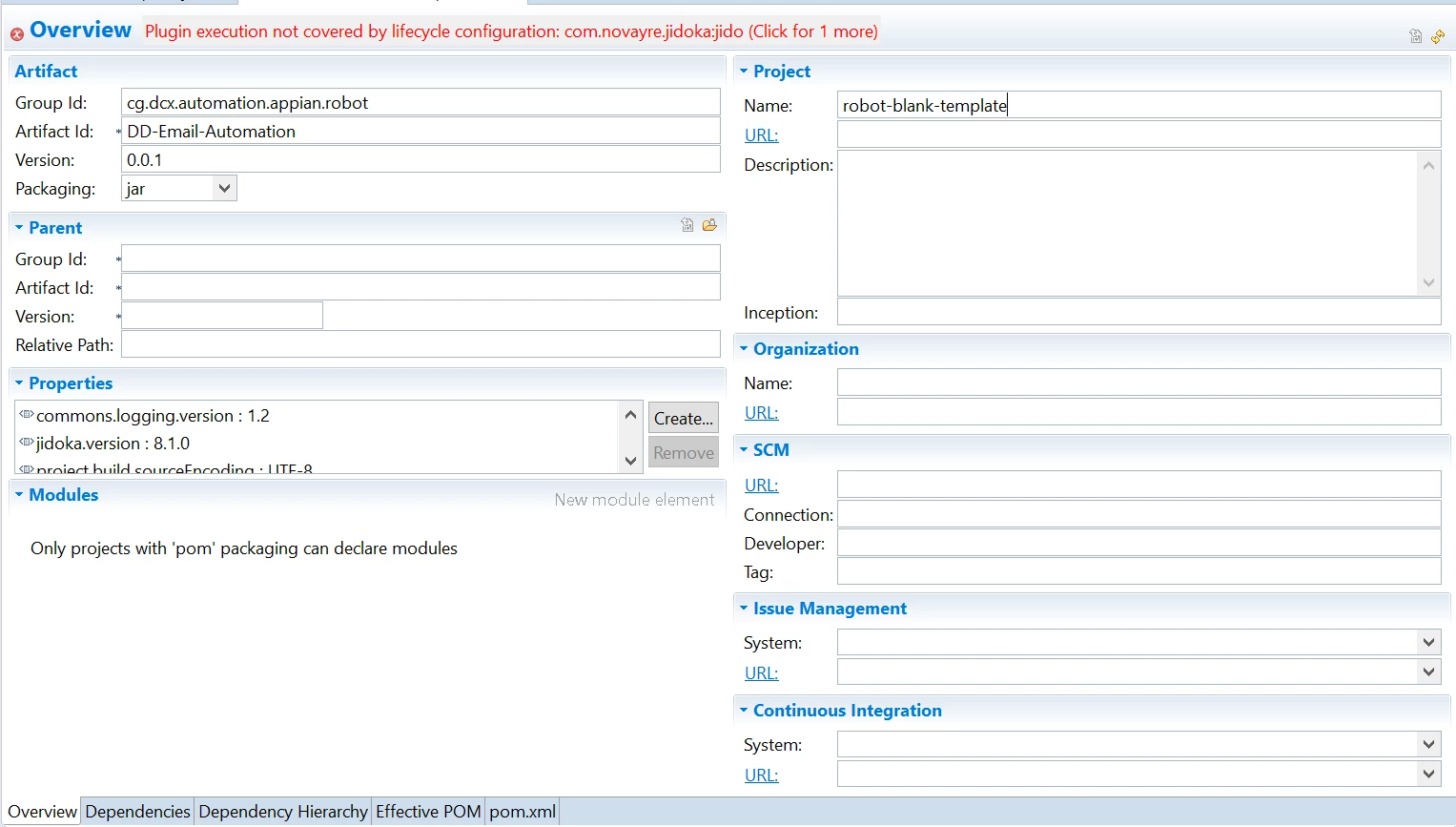Click the SCM Tag field
This screenshot has width=1456, height=827.
click(x=1138, y=571)
